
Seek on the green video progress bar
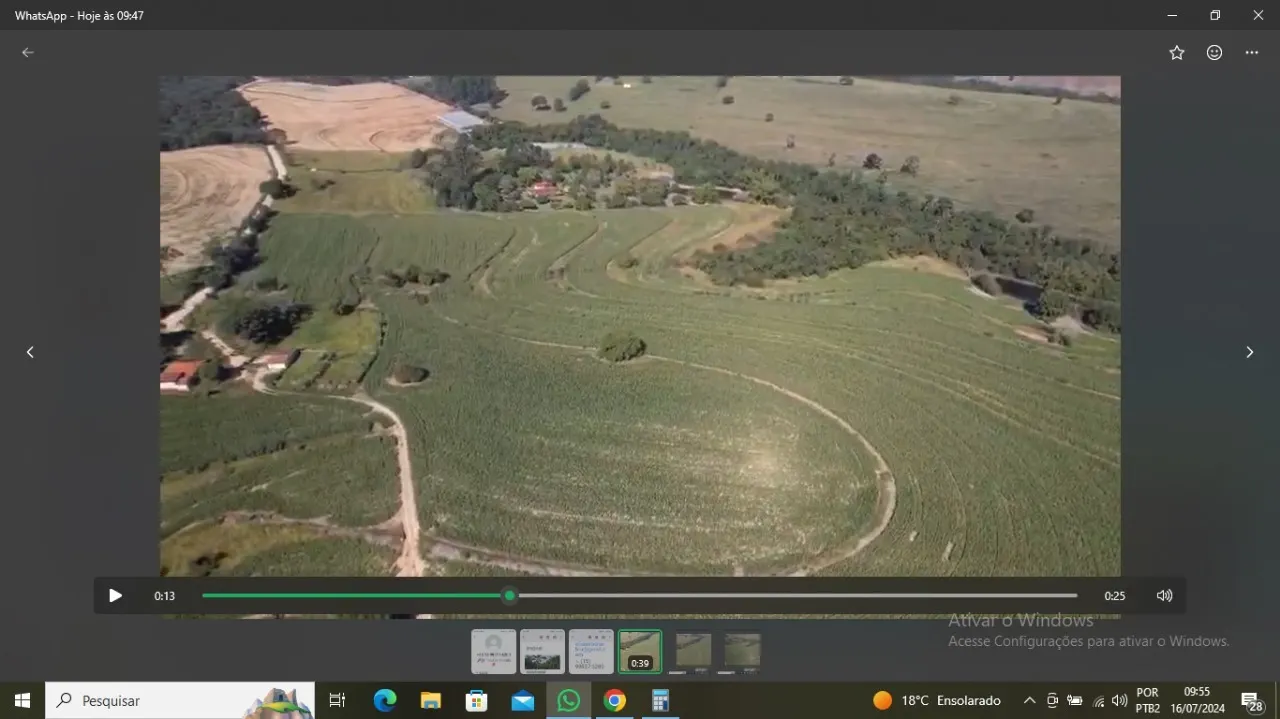(x=640, y=596)
